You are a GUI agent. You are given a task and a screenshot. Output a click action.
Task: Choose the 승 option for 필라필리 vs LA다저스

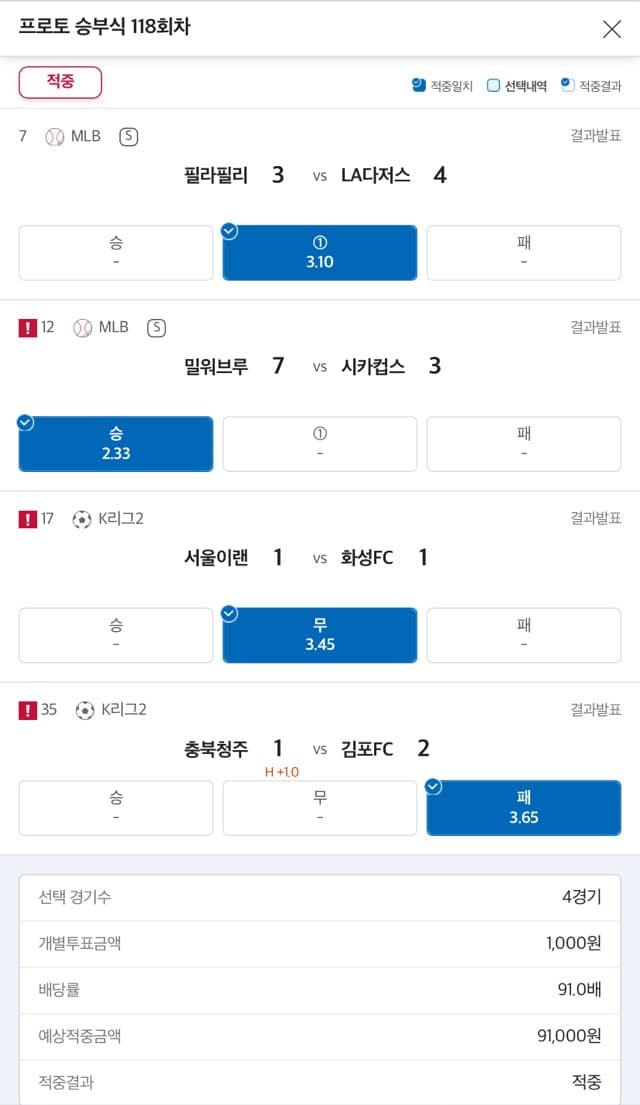pyautogui.click(x=116, y=253)
